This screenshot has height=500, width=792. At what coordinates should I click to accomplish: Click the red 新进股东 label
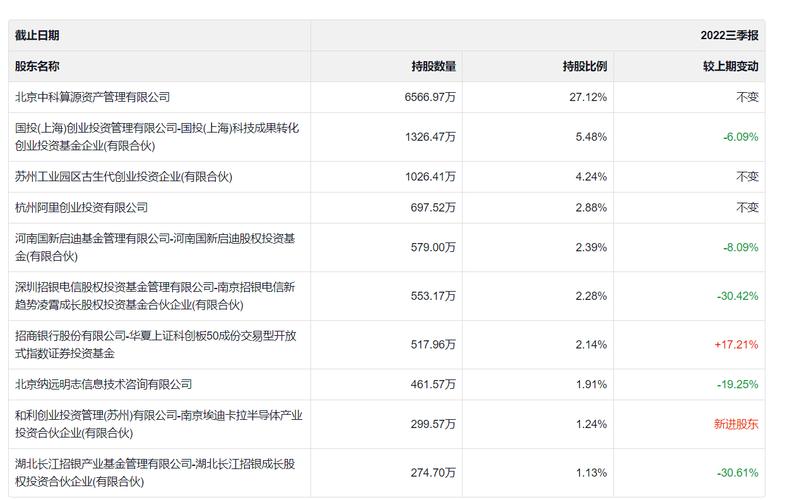(736, 424)
